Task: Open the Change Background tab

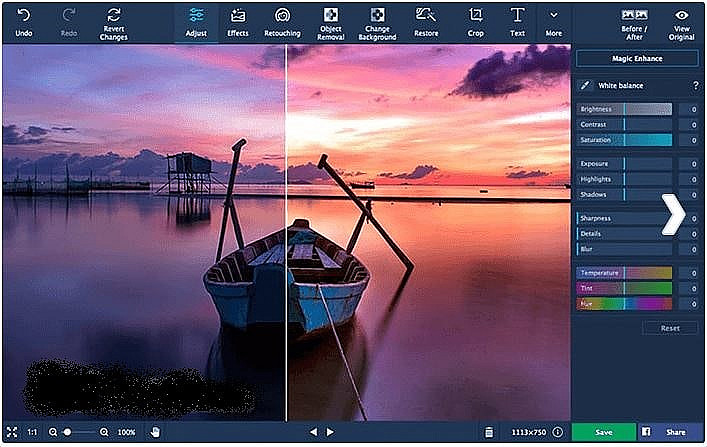Action: [377, 24]
